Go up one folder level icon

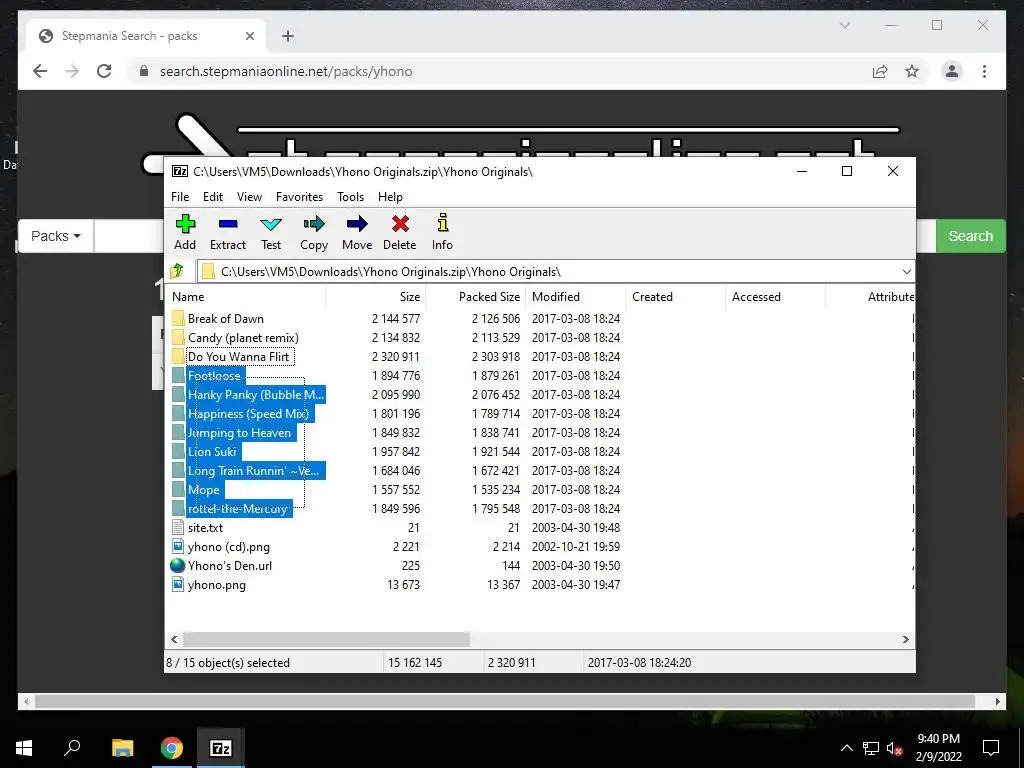[177, 271]
